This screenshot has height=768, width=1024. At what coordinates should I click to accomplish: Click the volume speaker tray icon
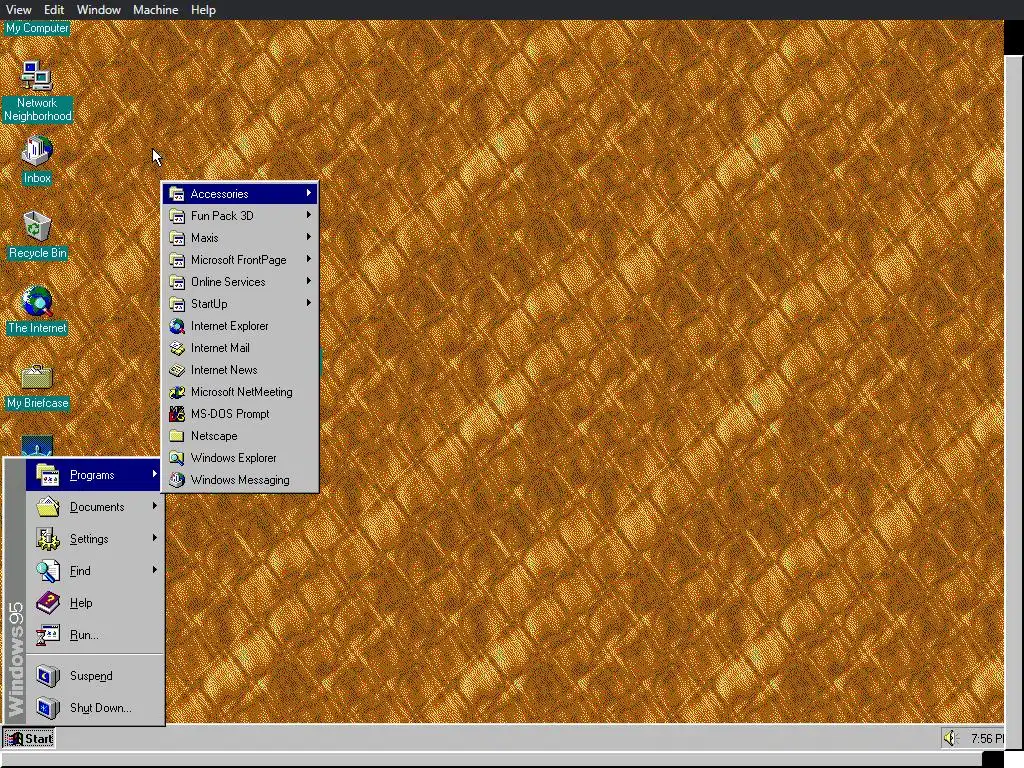click(950, 738)
